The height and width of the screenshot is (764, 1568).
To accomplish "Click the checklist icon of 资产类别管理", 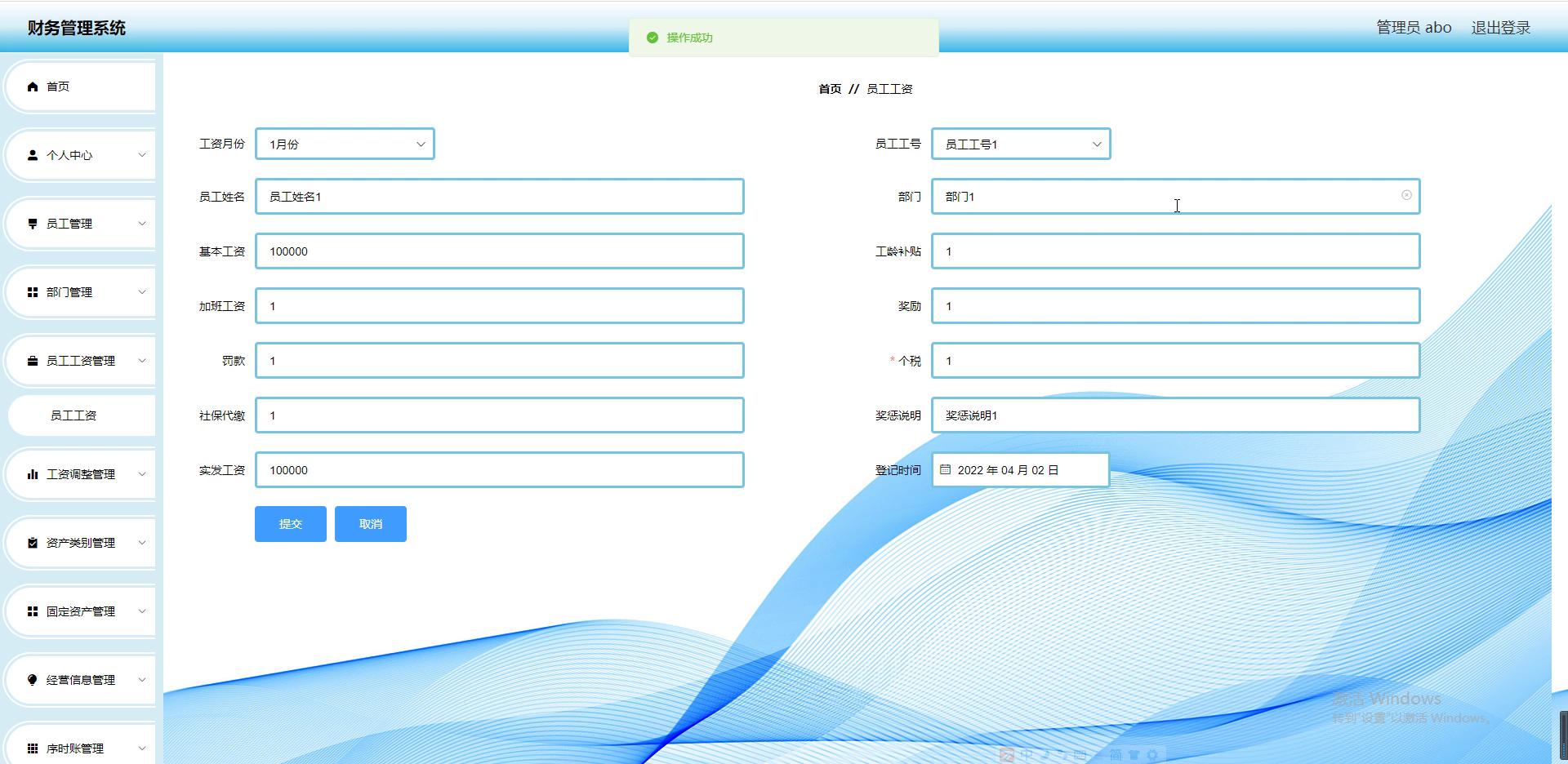I will (33, 542).
